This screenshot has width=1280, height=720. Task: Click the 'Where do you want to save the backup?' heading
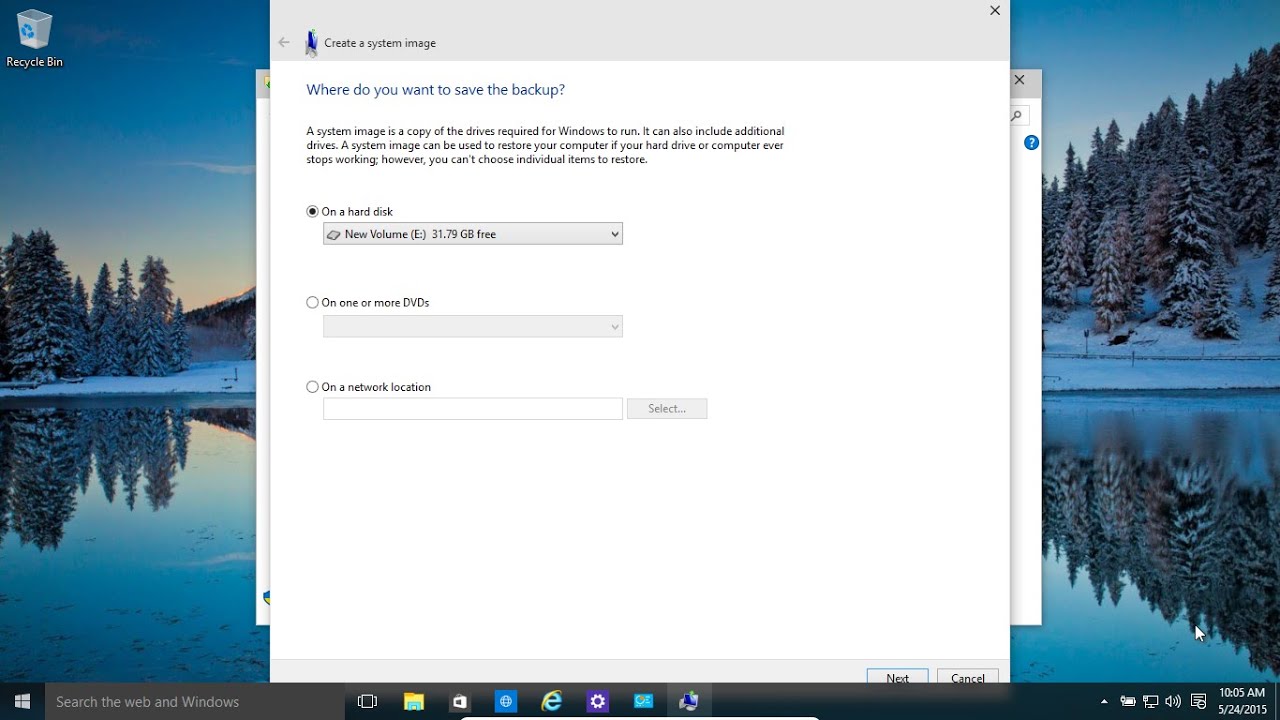[436, 89]
